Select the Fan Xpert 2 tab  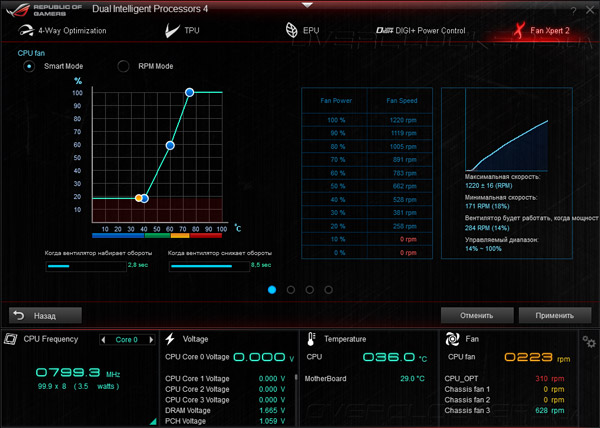click(x=541, y=31)
